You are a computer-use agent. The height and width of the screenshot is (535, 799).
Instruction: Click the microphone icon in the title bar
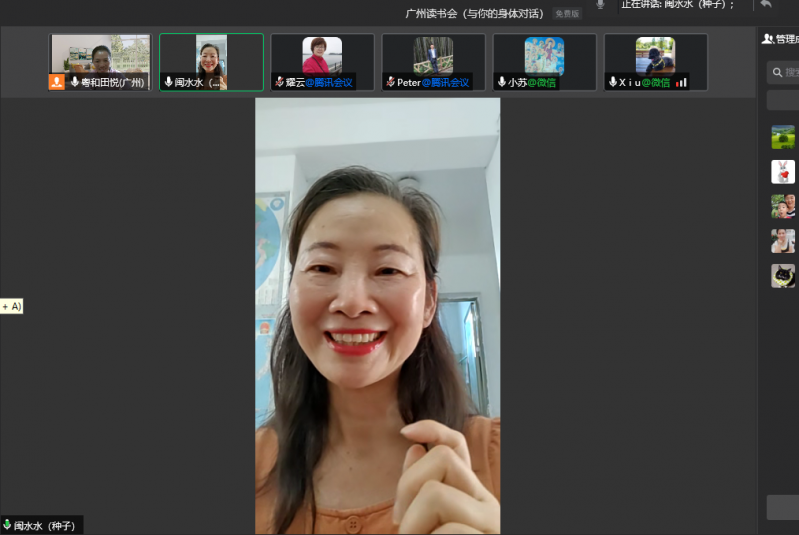pyautogui.click(x=600, y=5)
